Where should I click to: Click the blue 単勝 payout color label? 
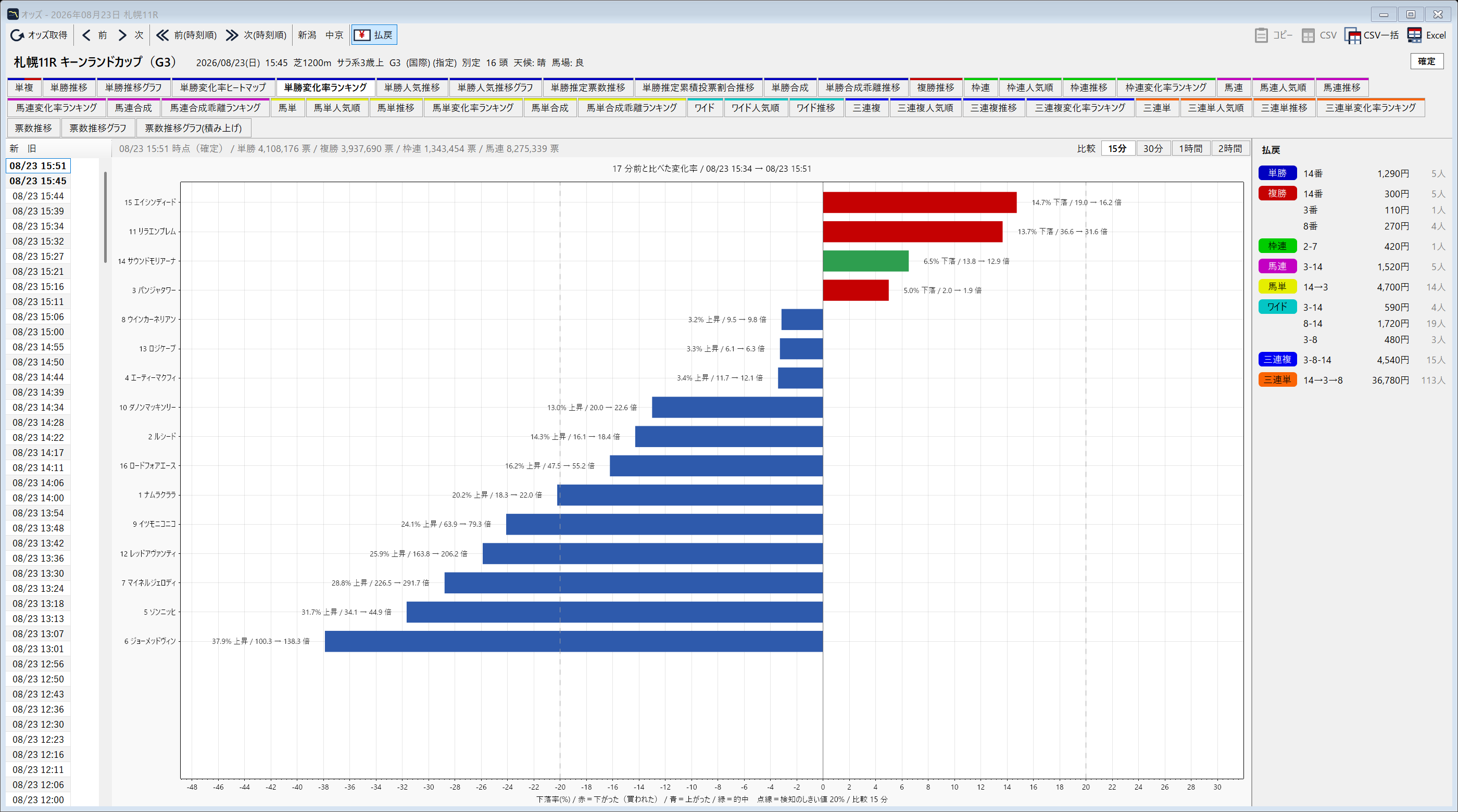[x=1277, y=173]
